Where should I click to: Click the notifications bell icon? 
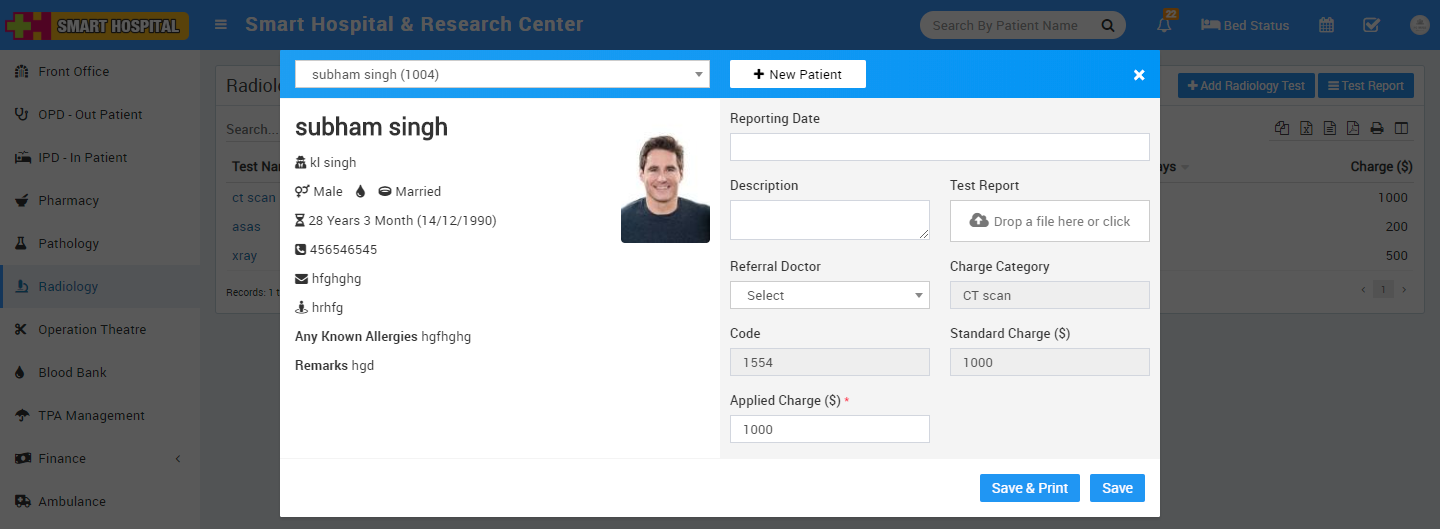point(1164,26)
